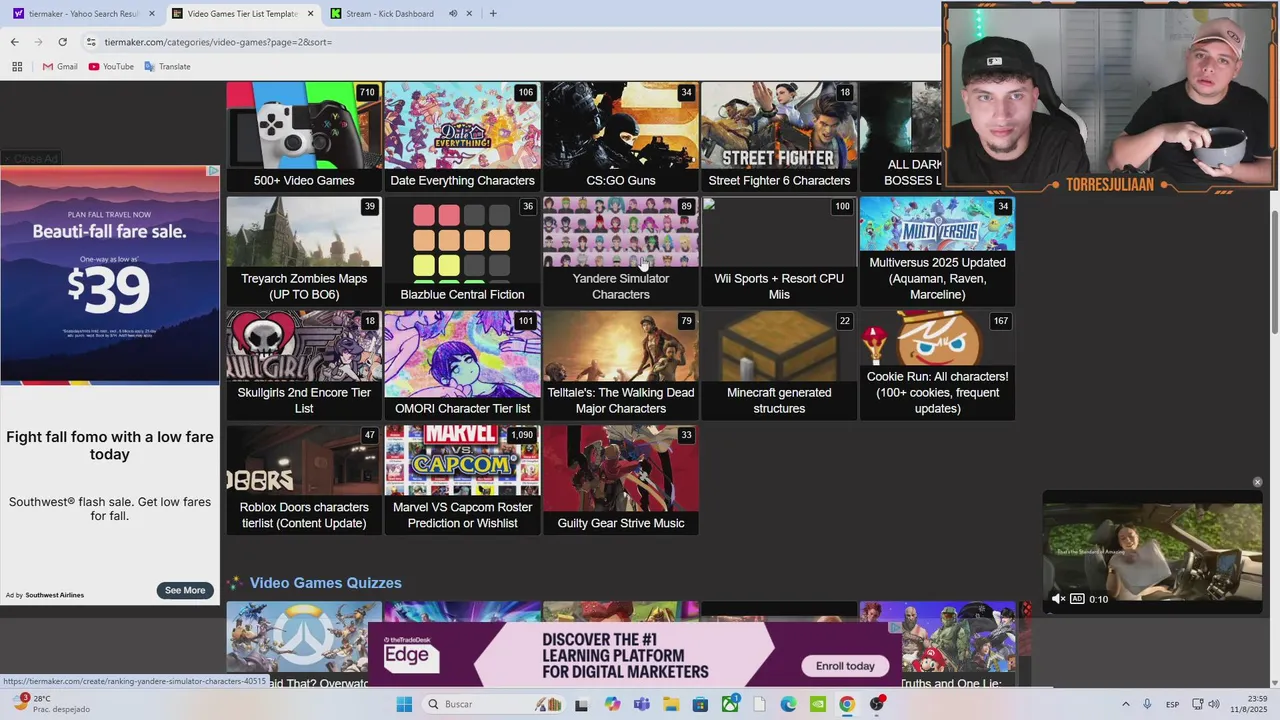The height and width of the screenshot is (720, 1280).
Task: Open Telltale's The Walking Dead Major Characters
Action: [621, 365]
